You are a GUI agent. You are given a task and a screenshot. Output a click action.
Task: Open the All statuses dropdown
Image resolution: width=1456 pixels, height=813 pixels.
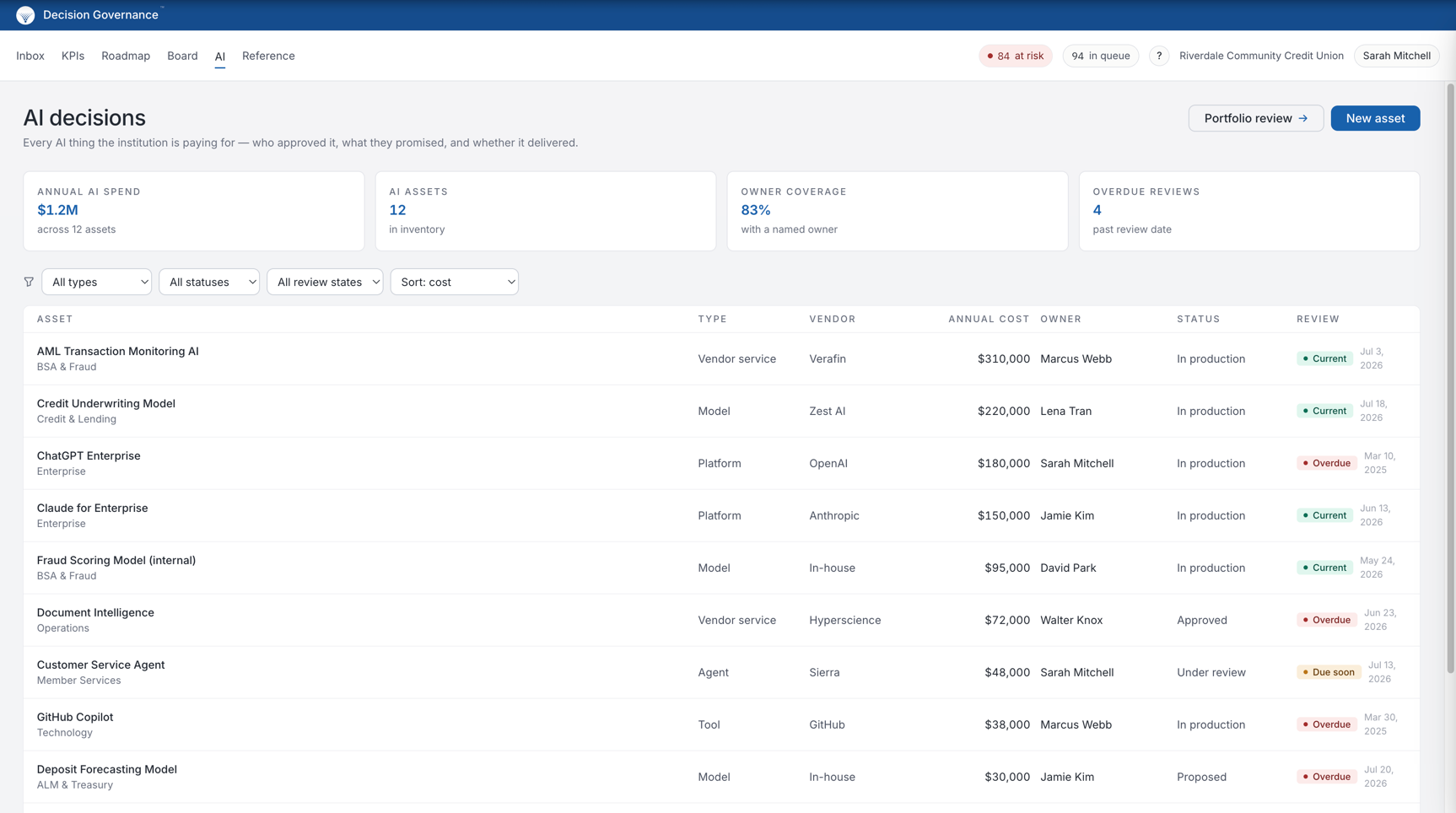pos(209,282)
